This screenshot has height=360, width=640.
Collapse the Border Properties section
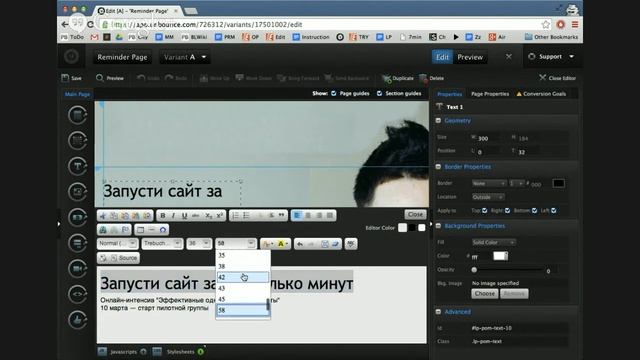(x=438, y=167)
